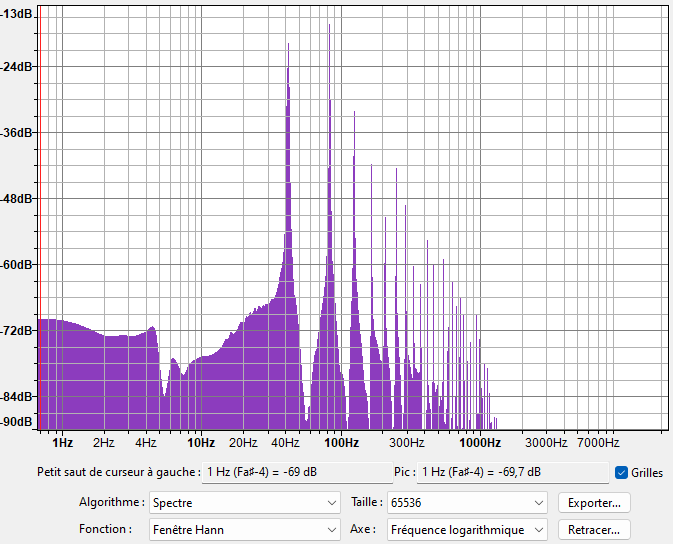Screen dimensions: 673x544
Task: Click the 2Hz frequency axis label
Action: [104, 443]
